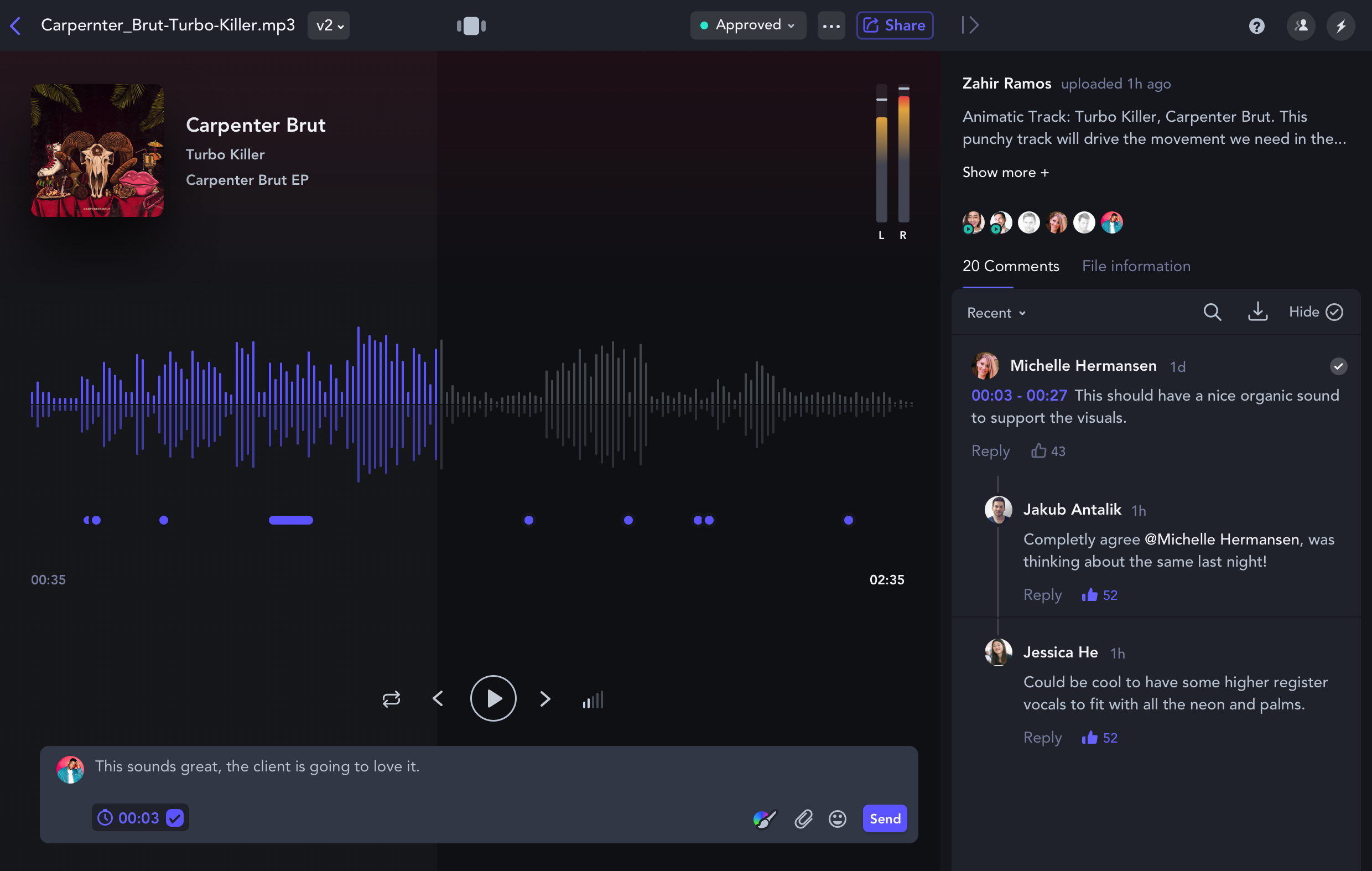Open the user profile icon

pos(1301,26)
